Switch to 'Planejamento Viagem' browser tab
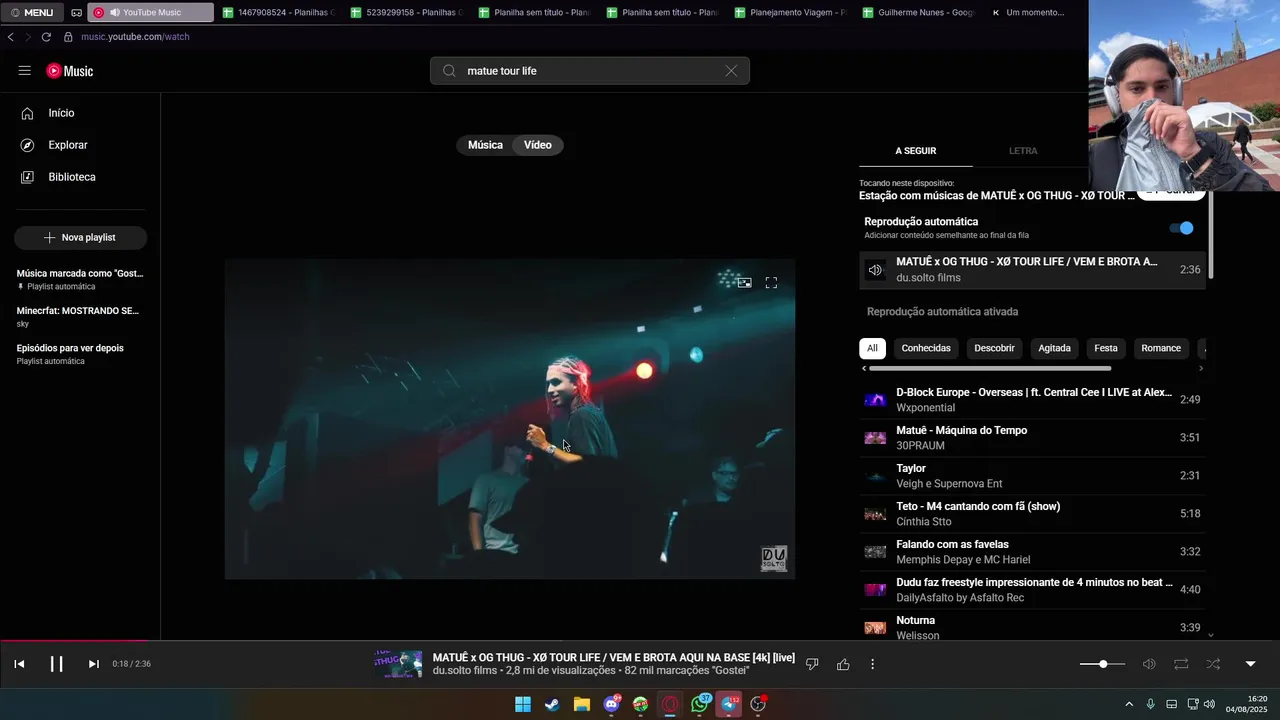This screenshot has height=720, width=1280. point(790,13)
